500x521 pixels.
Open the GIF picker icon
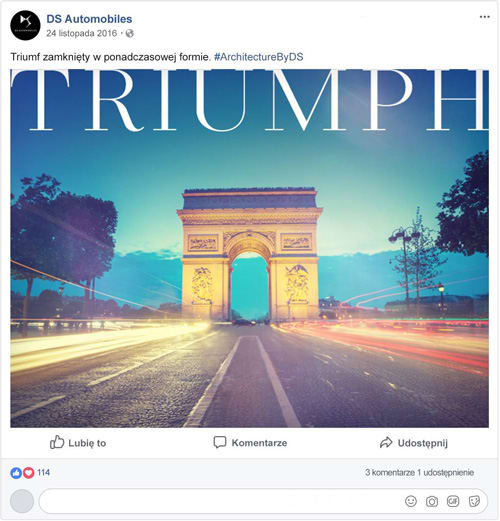pyautogui.click(x=453, y=501)
